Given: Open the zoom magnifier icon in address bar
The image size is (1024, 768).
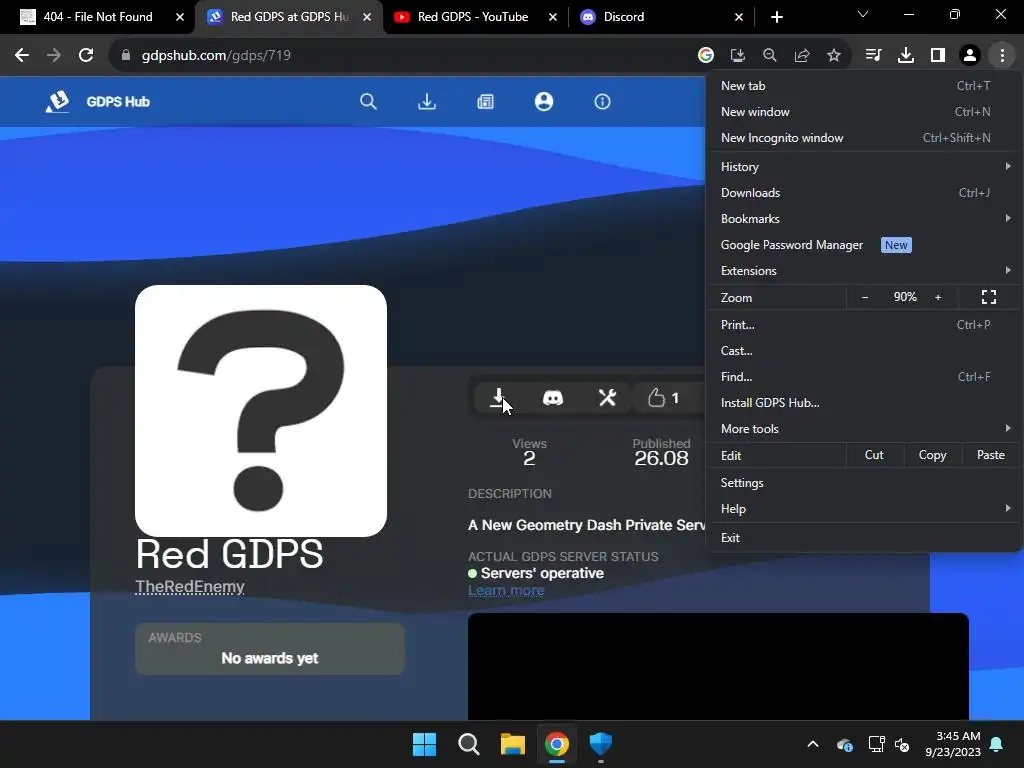Looking at the screenshot, I should [x=770, y=56].
